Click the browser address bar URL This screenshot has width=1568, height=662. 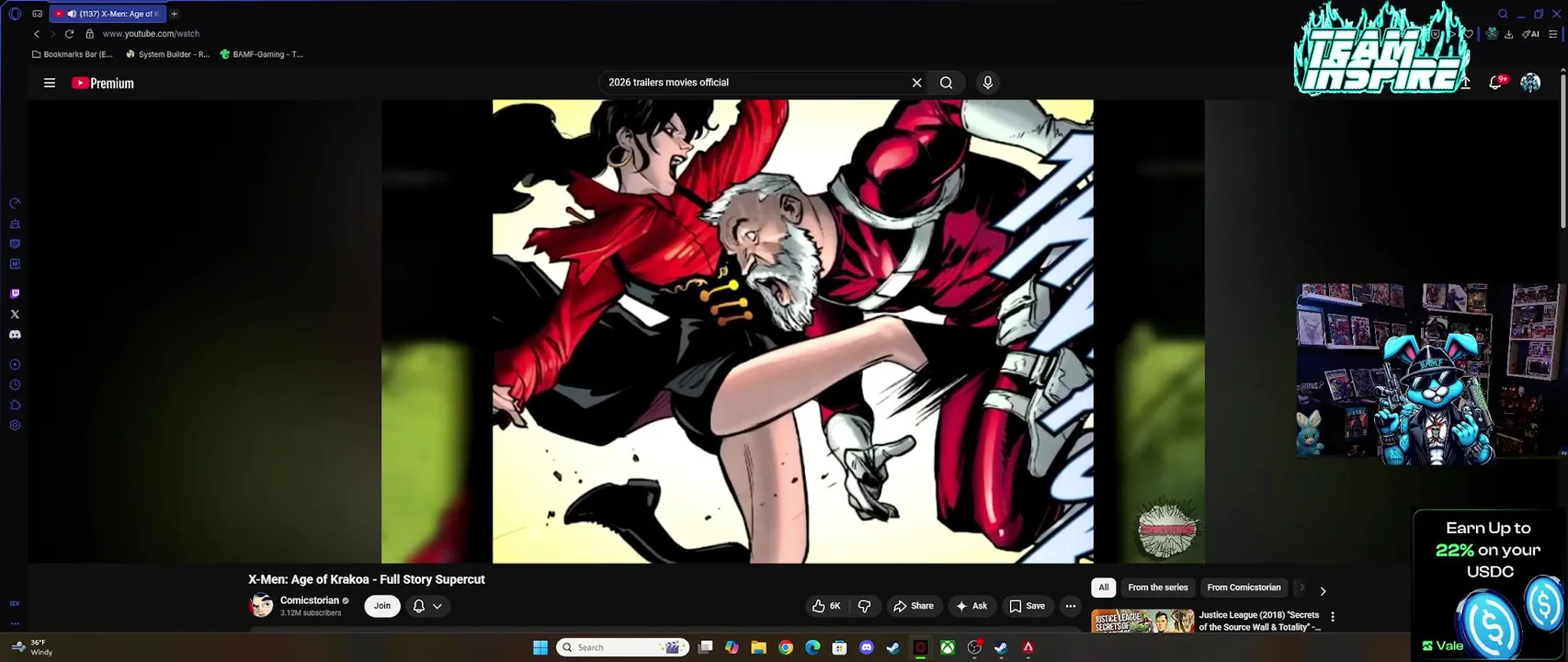pos(151,34)
